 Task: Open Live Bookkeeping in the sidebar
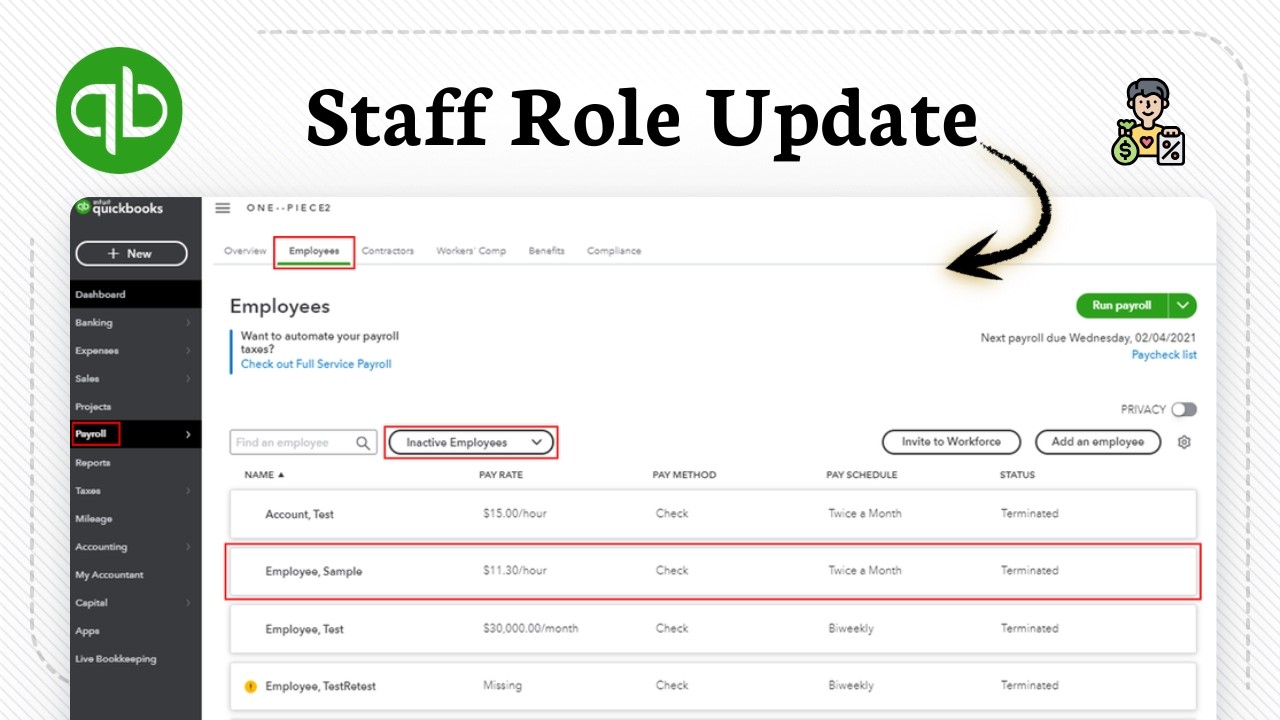116,659
